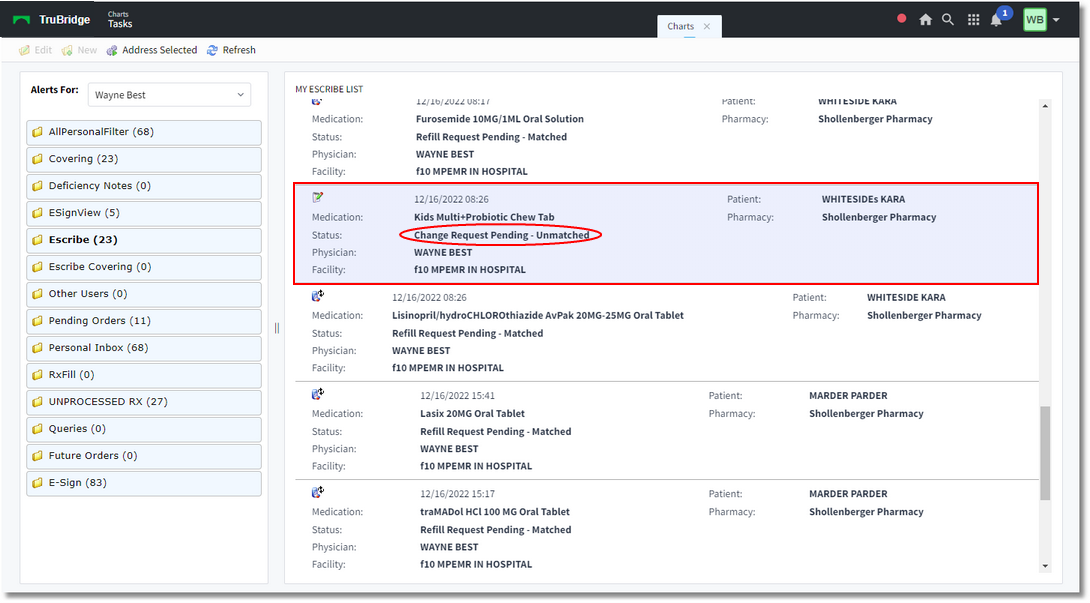Open ESignView (5) folder
1090x603 pixels.
tap(144, 214)
